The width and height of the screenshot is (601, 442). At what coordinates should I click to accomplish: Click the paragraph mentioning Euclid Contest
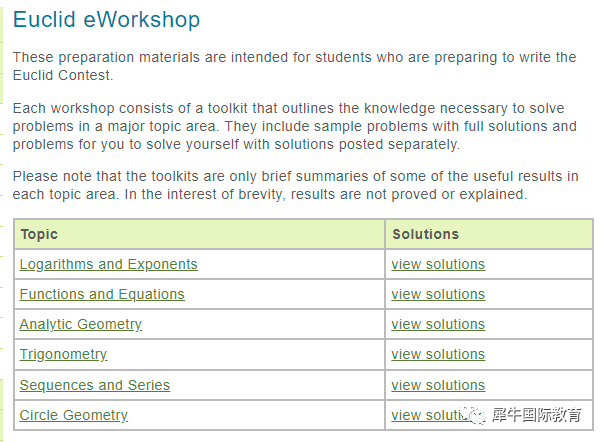[294, 66]
